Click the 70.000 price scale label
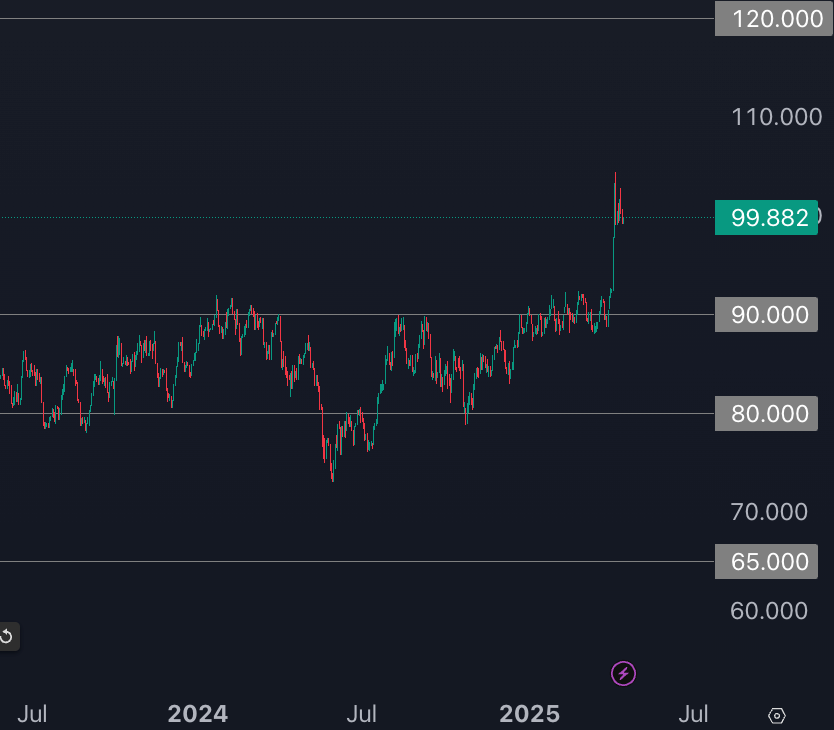Viewport: 834px width, 730px height. [769, 512]
